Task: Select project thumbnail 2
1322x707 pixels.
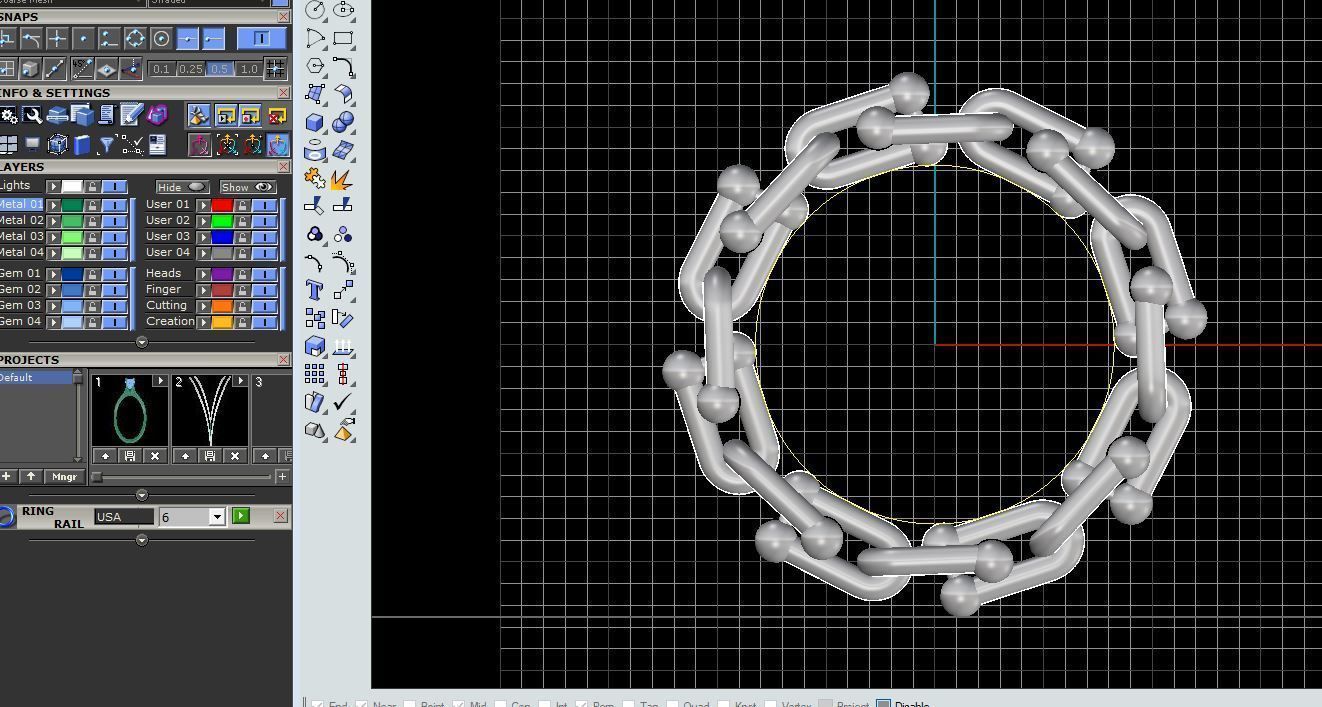Action: pyautogui.click(x=210, y=410)
